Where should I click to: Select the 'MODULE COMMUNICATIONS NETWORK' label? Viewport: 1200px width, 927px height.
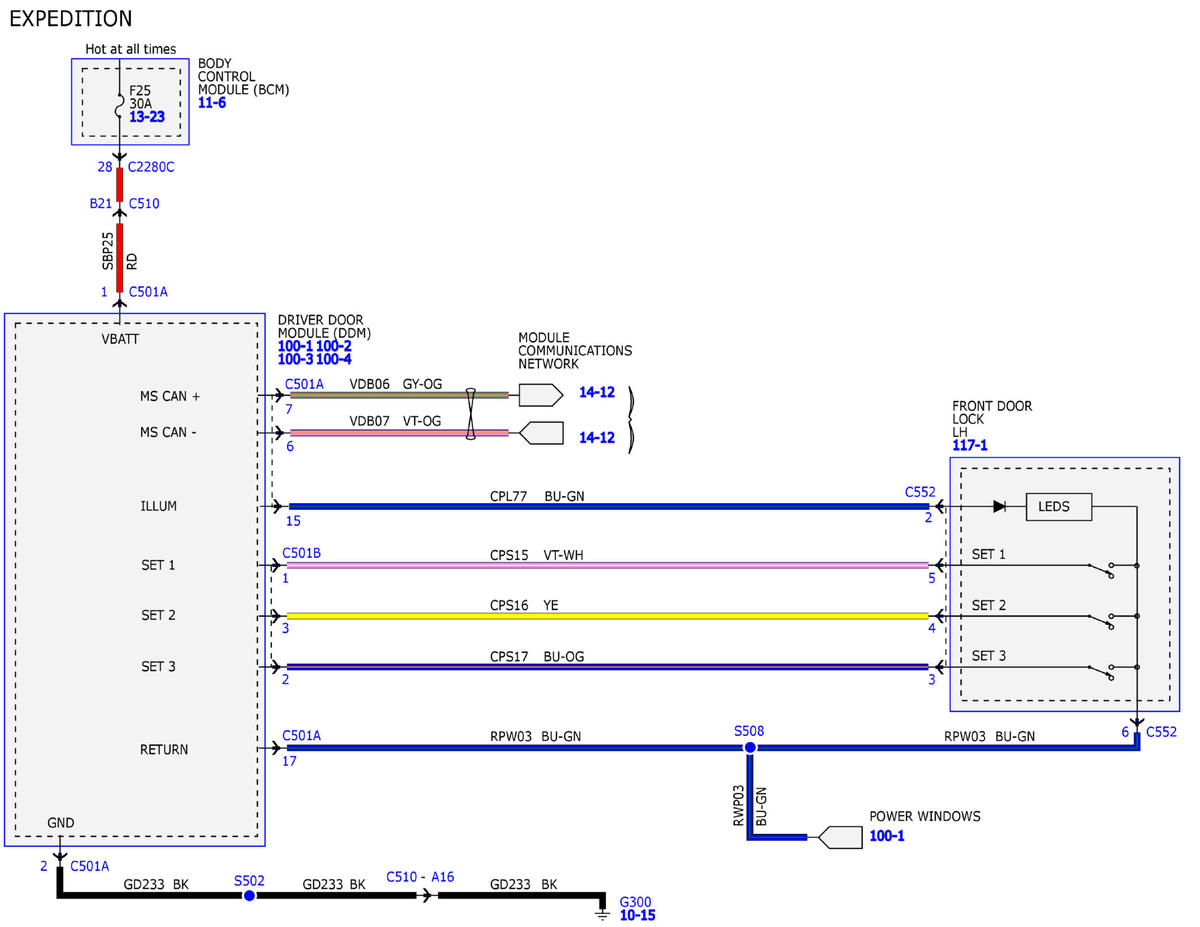coord(575,351)
